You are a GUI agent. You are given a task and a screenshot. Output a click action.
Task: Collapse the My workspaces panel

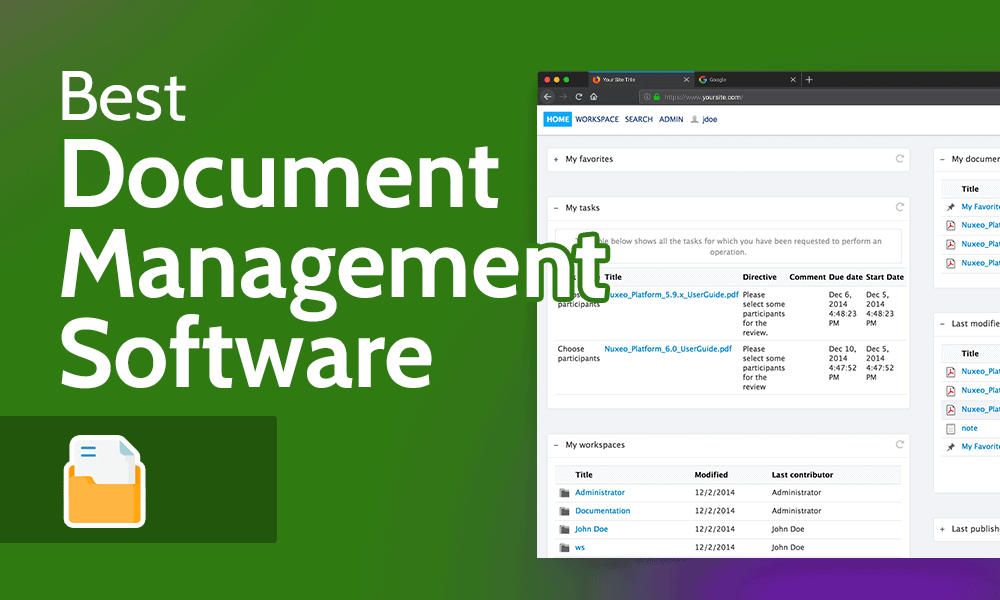tap(555, 445)
